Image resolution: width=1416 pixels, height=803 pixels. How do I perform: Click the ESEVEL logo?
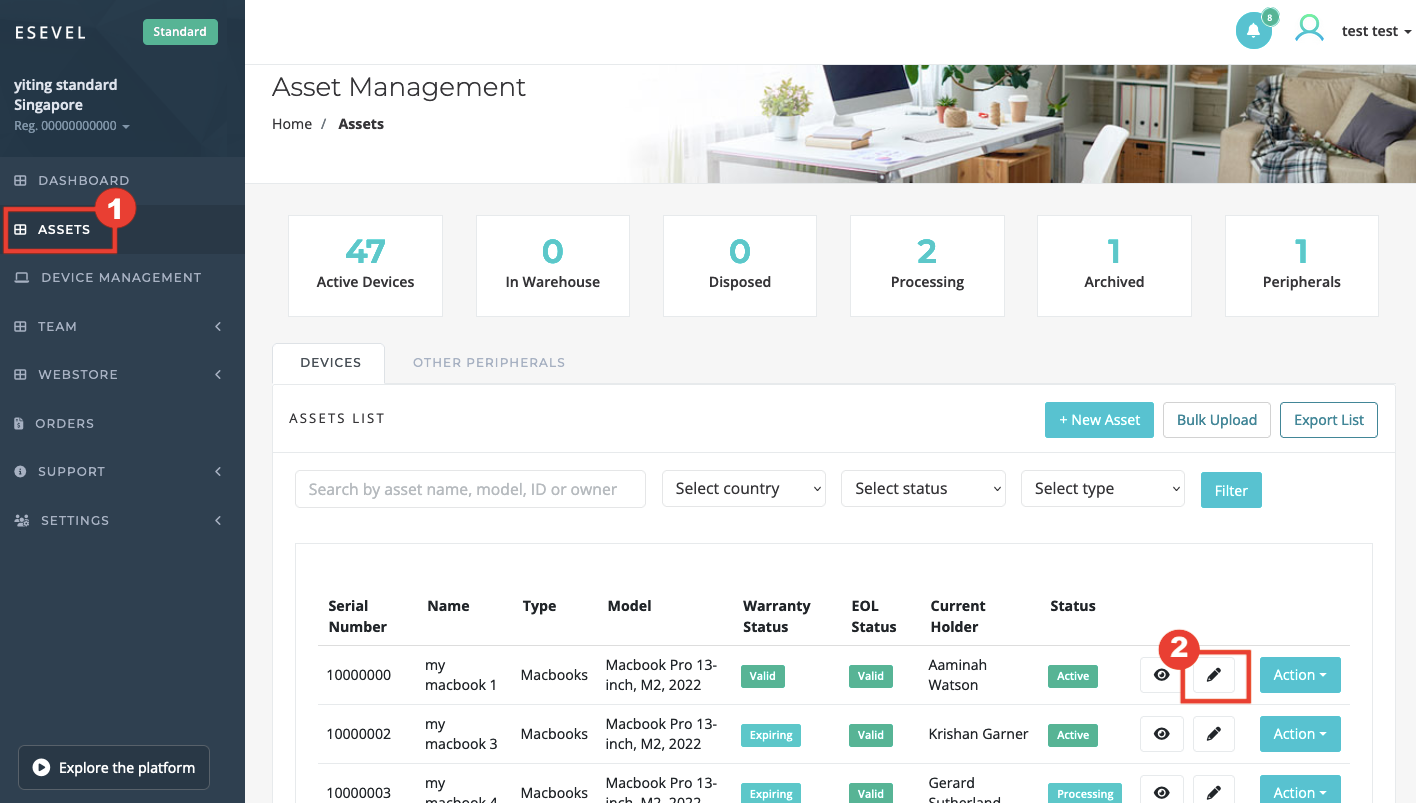pyautogui.click(x=50, y=32)
